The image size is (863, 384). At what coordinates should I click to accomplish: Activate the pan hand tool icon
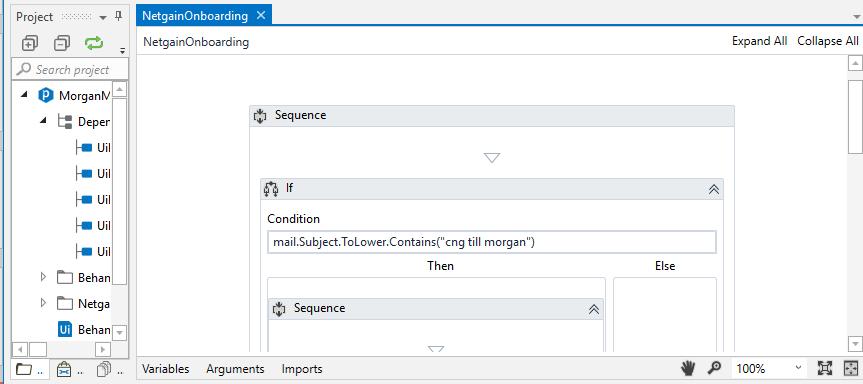pyautogui.click(x=687, y=368)
